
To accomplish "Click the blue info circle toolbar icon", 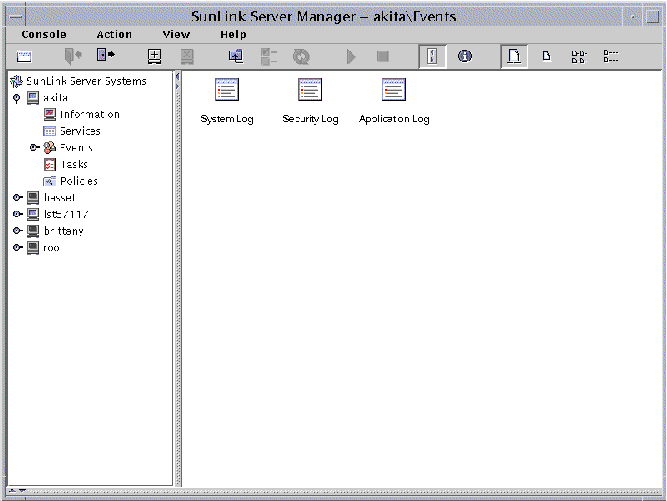I will click(x=465, y=56).
